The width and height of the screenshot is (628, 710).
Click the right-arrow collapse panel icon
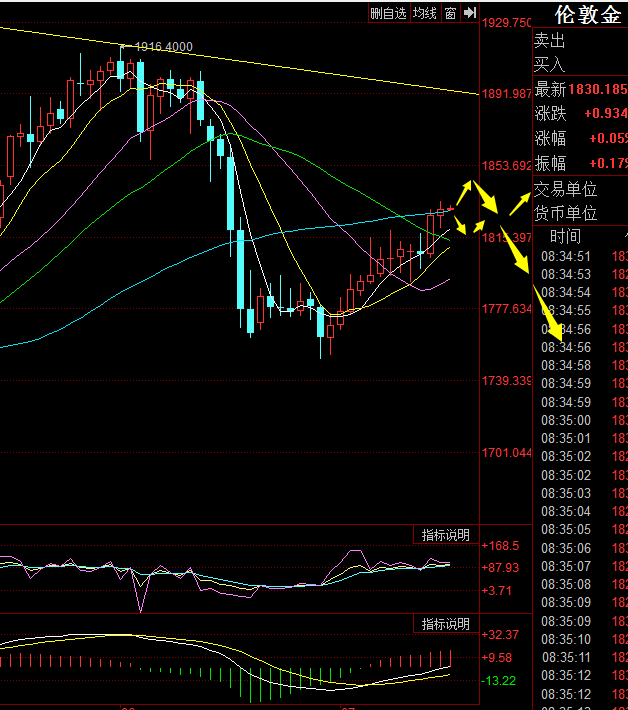click(470, 13)
